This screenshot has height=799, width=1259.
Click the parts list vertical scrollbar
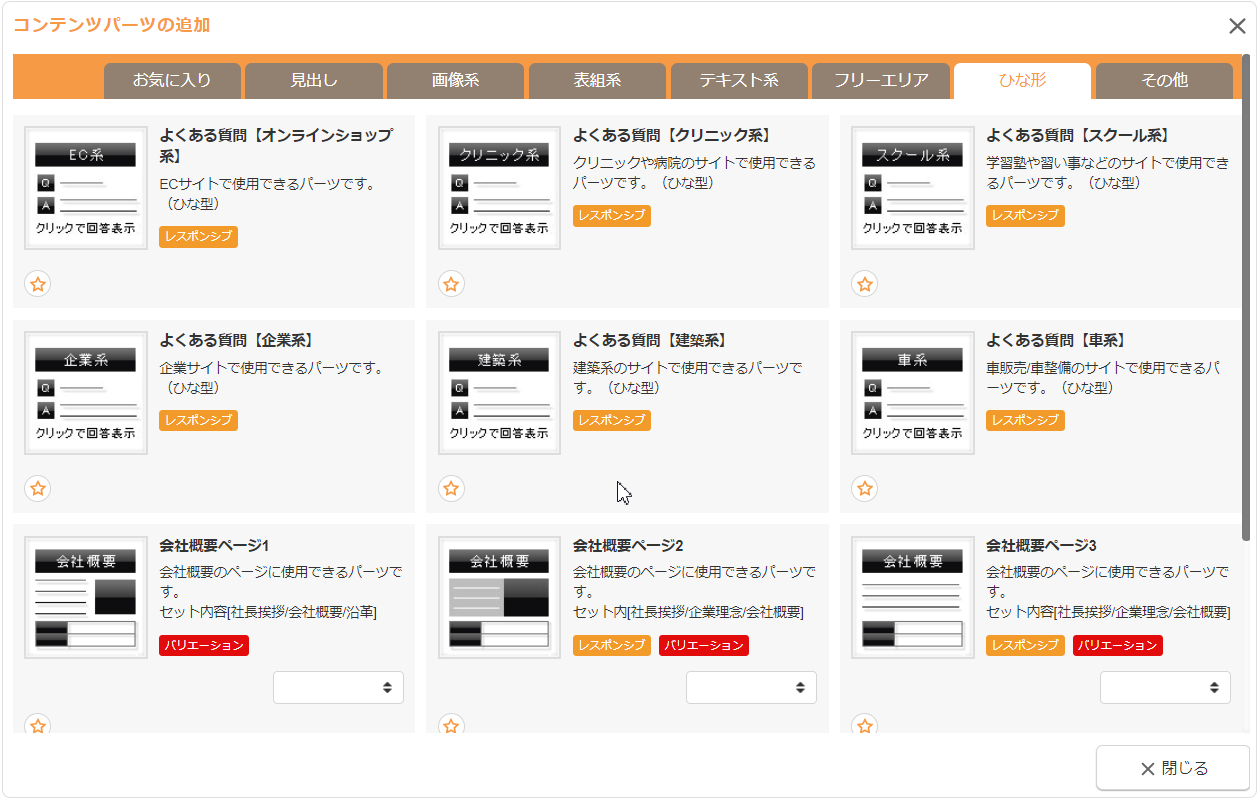[1245, 297]
